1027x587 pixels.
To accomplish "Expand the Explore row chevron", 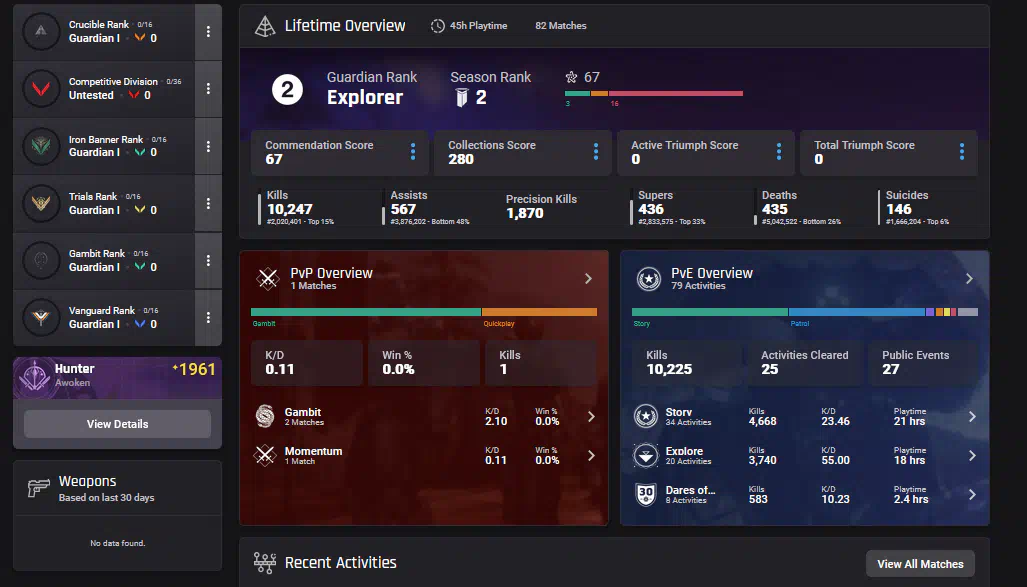I will (x=972, y=455).
